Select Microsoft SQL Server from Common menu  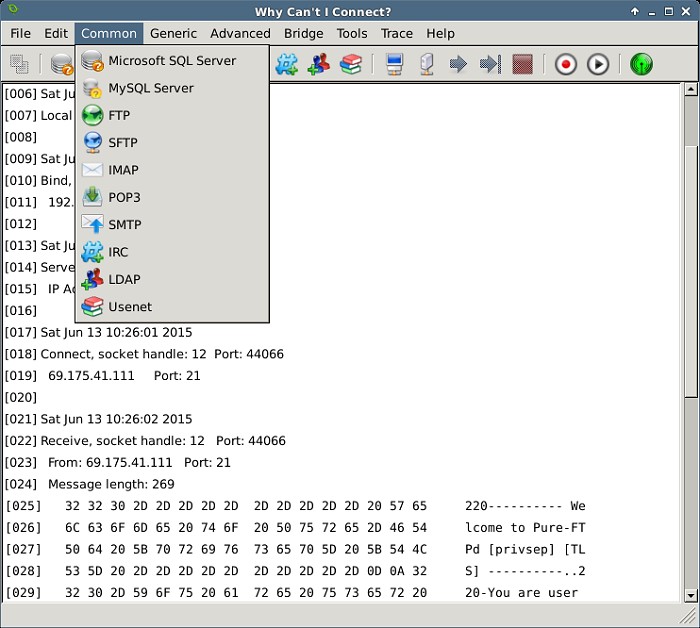click(x=172, y=61)
